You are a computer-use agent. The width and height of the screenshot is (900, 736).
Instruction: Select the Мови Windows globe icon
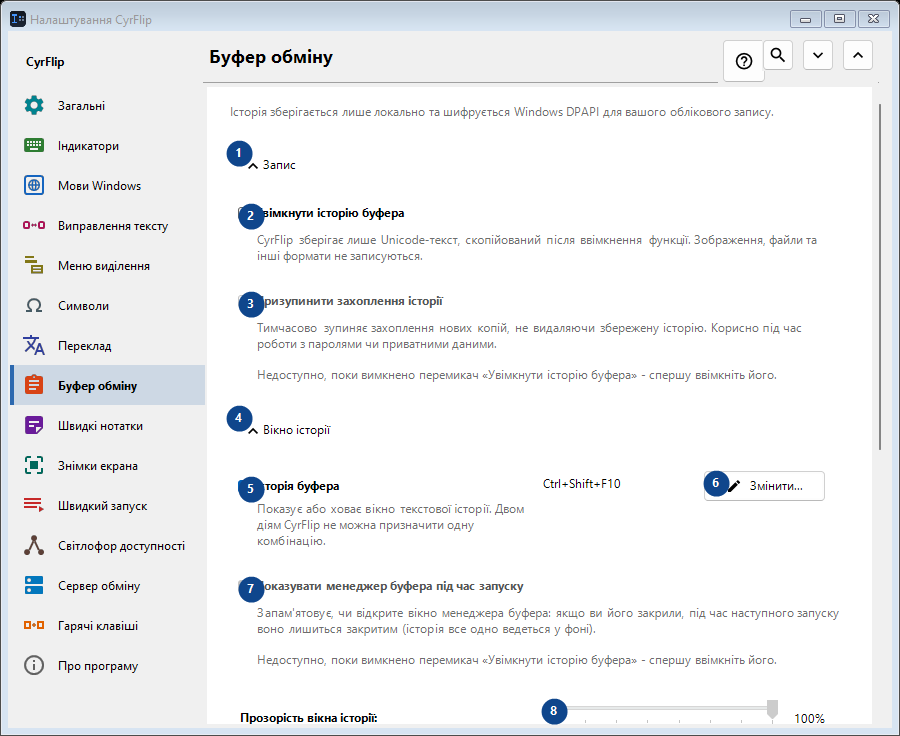(x=34, y=185)
